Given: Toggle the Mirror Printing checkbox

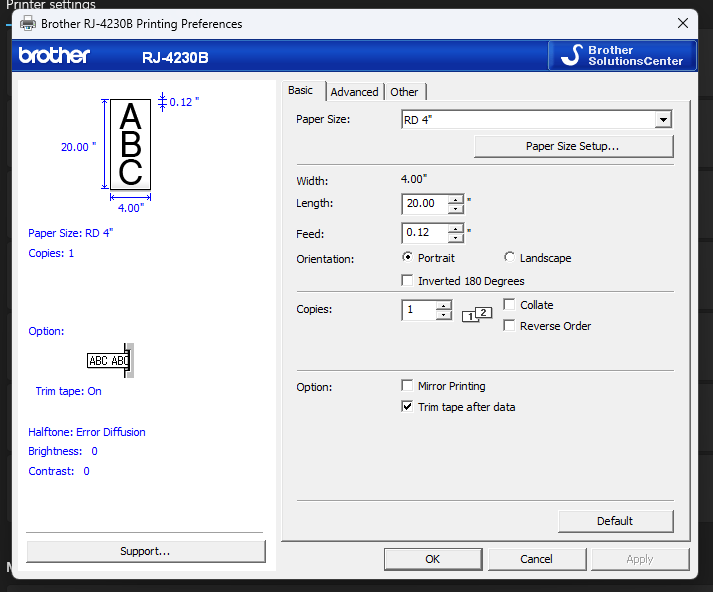Looking at the screenshot, I should pos(407,386).
